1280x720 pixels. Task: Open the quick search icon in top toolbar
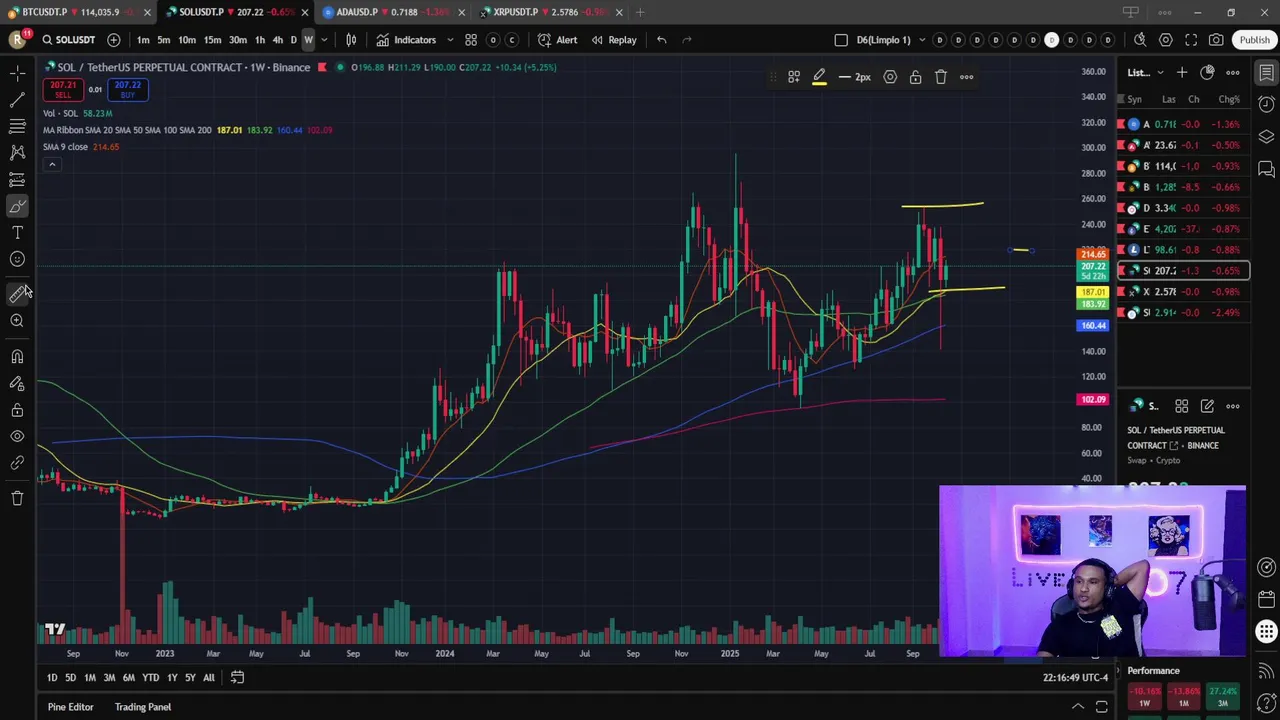pyautogui.click(x=1140, y=40)
